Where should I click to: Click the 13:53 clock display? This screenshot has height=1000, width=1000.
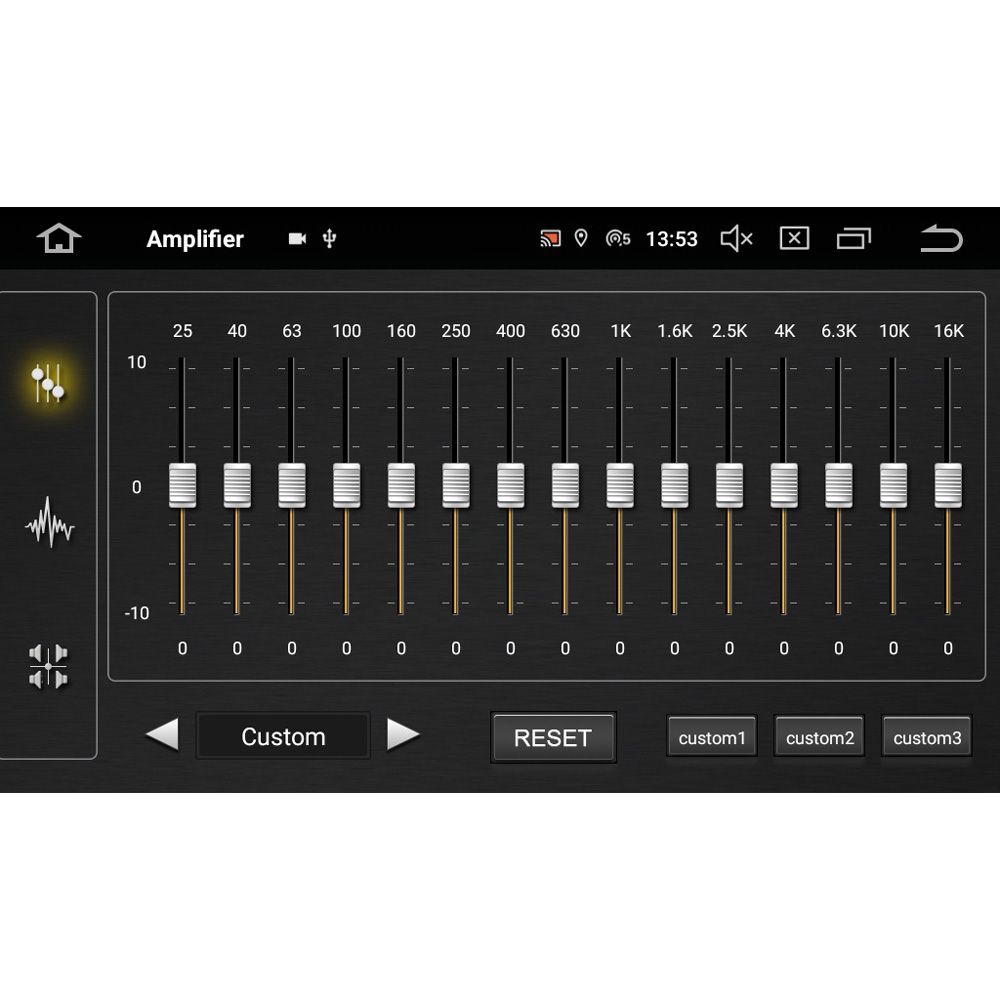672,239
